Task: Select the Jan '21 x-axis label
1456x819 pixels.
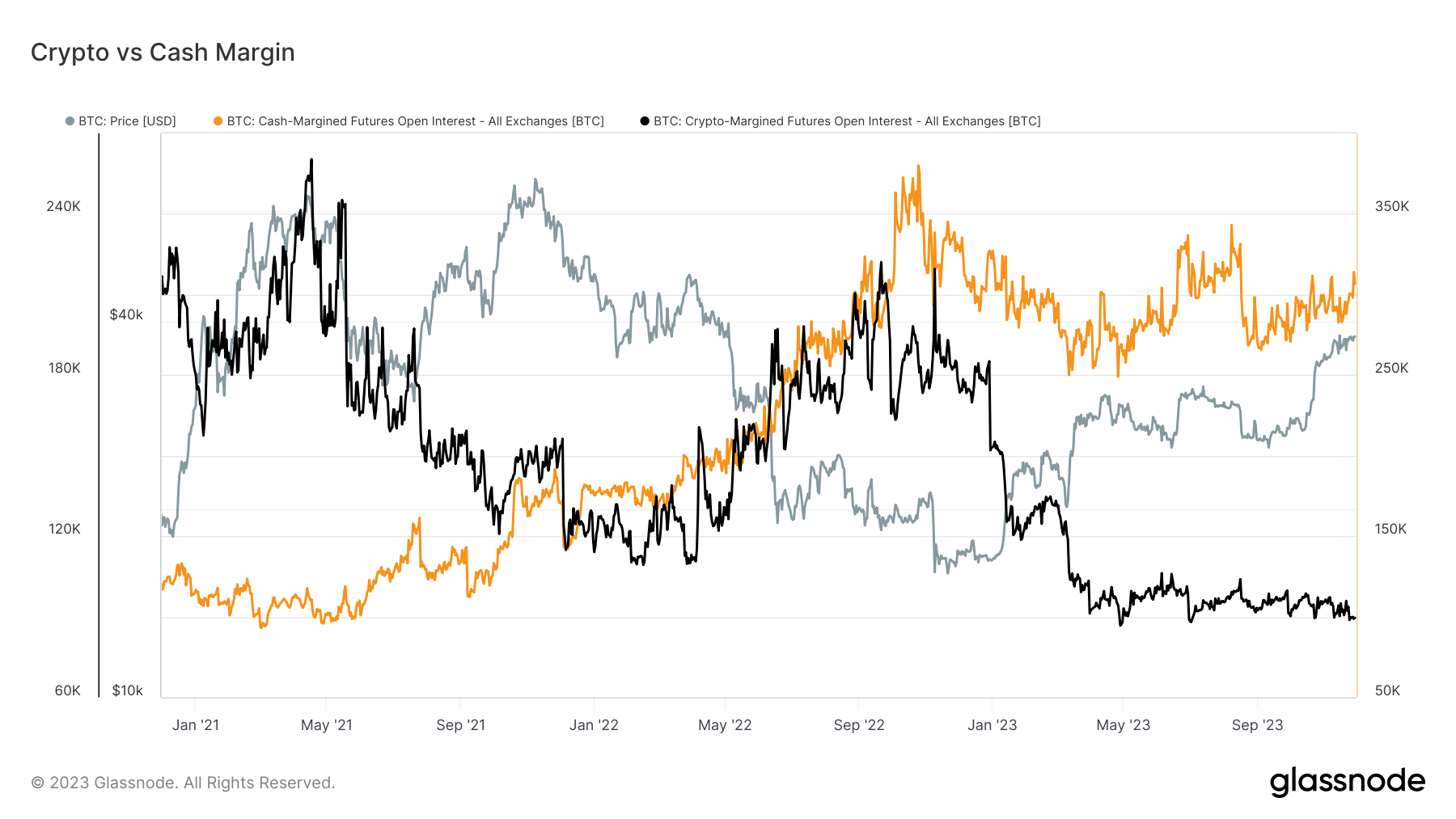Action: tap(196, 725)
